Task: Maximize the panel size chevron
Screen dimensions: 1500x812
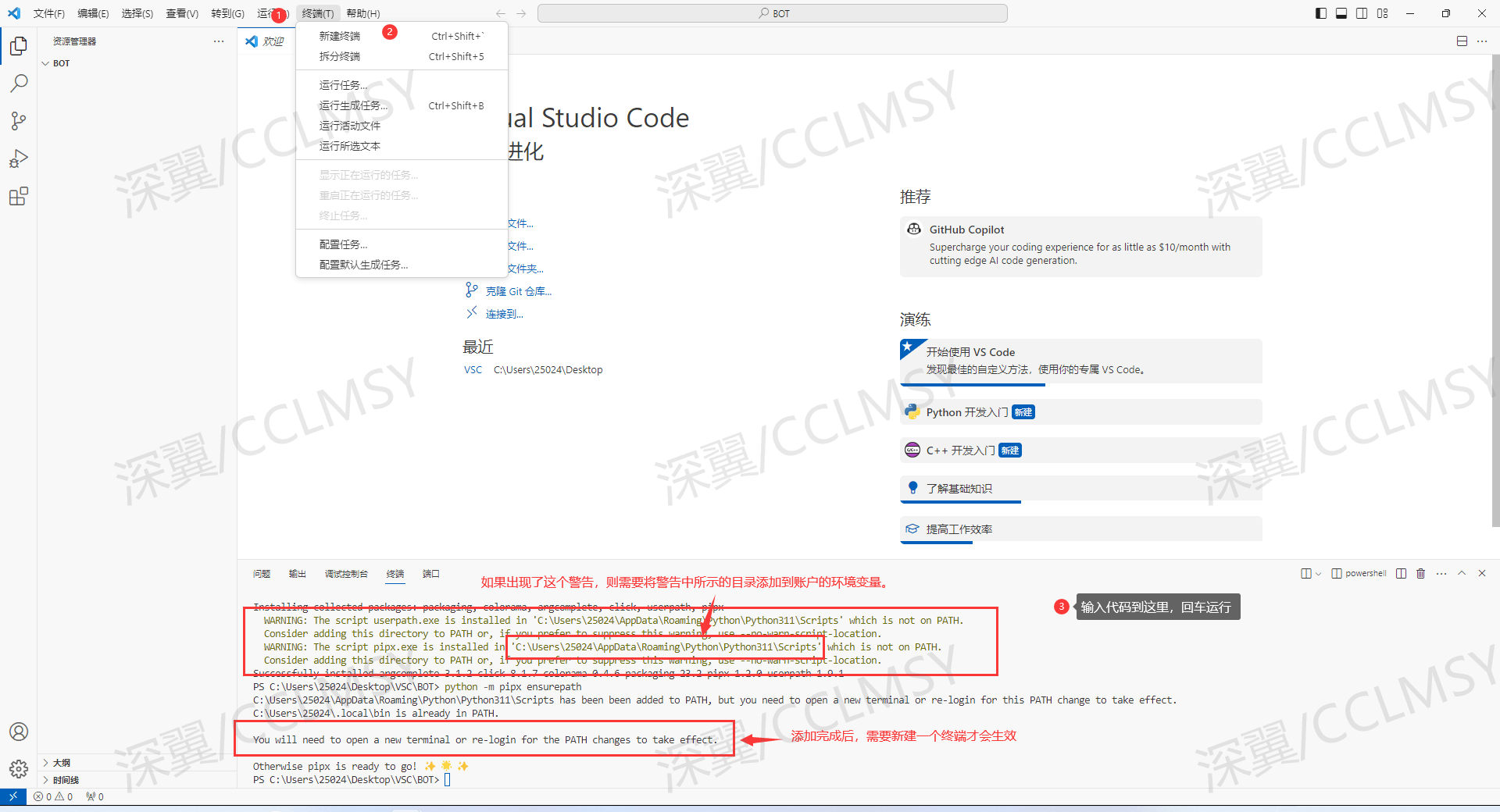Action: (1462, 573)
